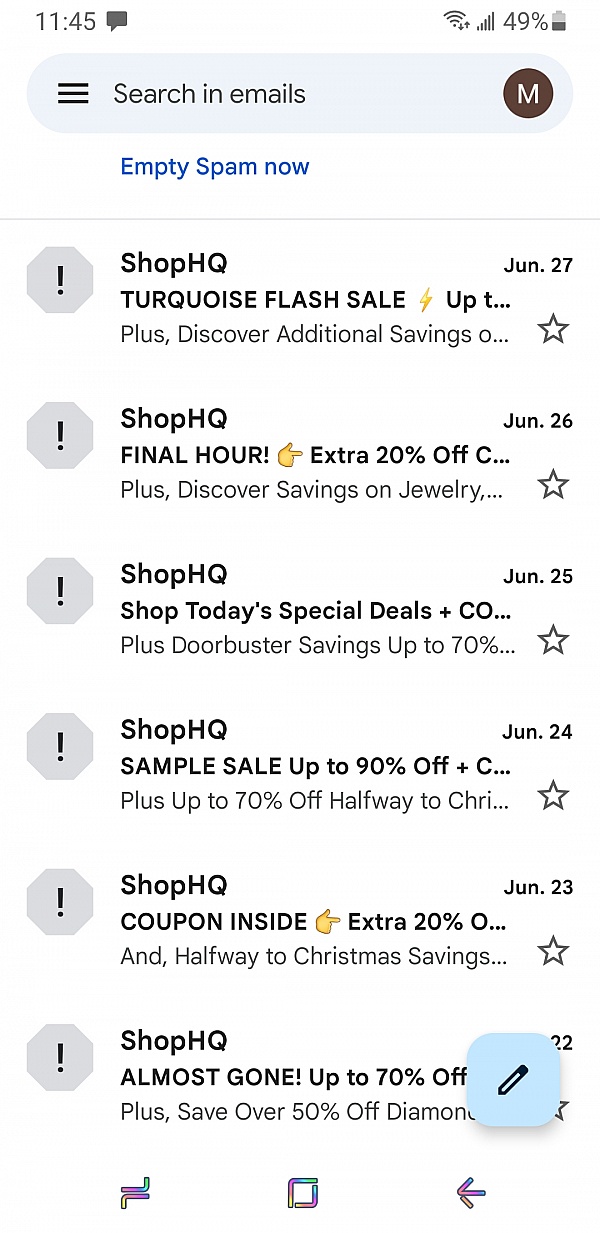
Task: Tap the spam sender icon for FINAL HOUR email
Action: 60,435
